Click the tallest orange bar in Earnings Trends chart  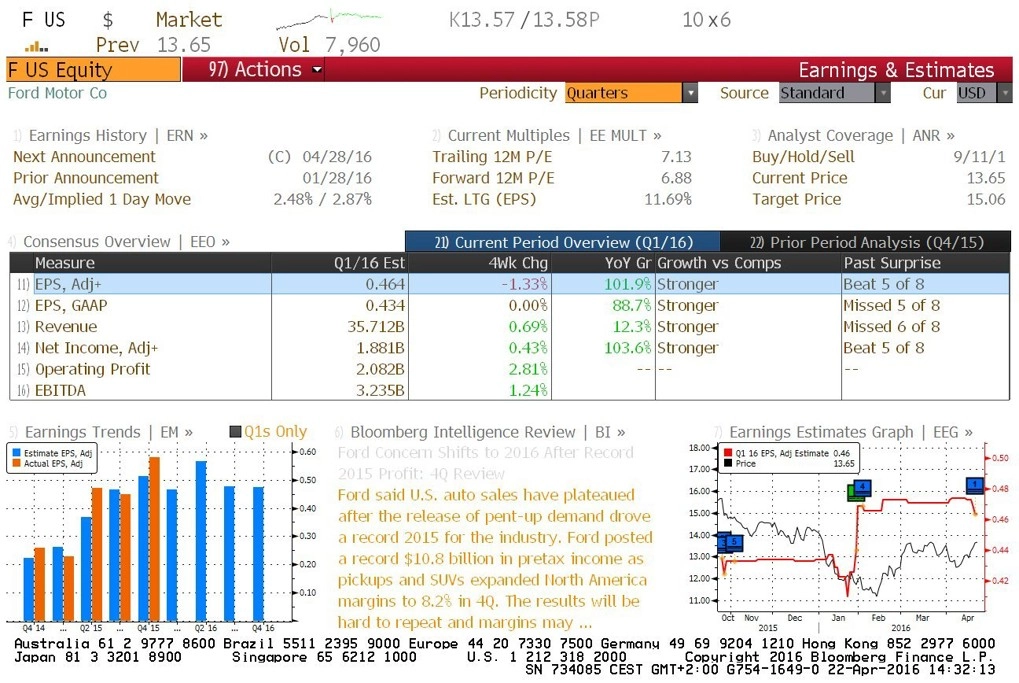(155, 539)
